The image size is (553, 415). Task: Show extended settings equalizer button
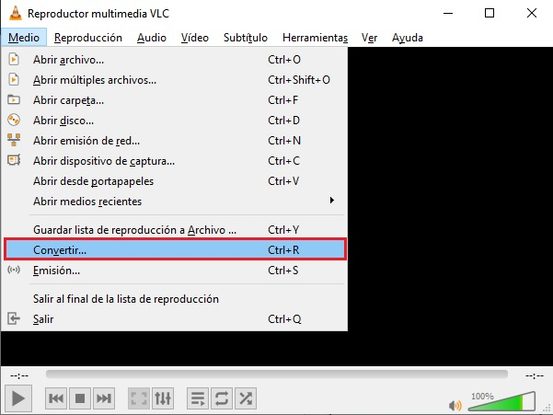click(x=163, y=399)
